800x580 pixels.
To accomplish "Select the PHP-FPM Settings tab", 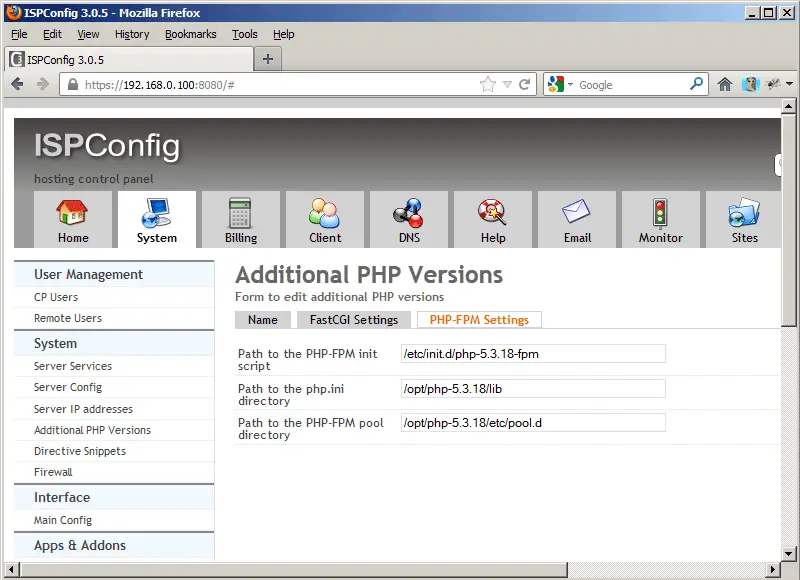I will (479, 320).
